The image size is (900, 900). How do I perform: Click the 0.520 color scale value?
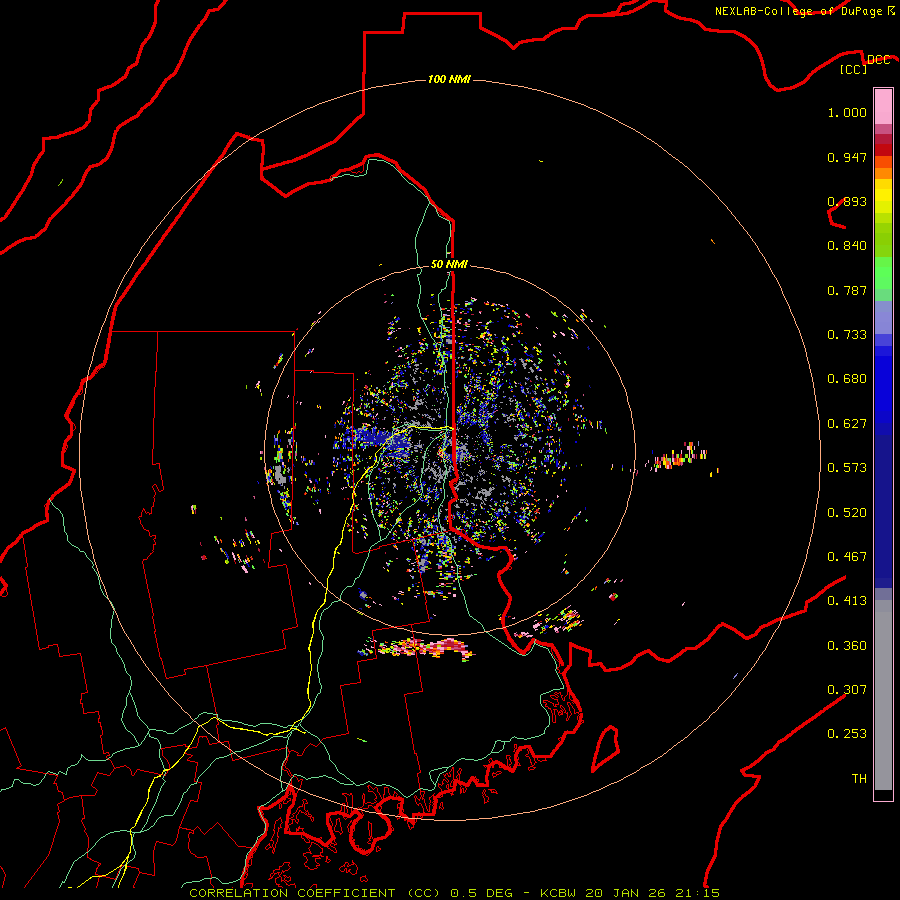pyautogui.click(x=847, y=513)
